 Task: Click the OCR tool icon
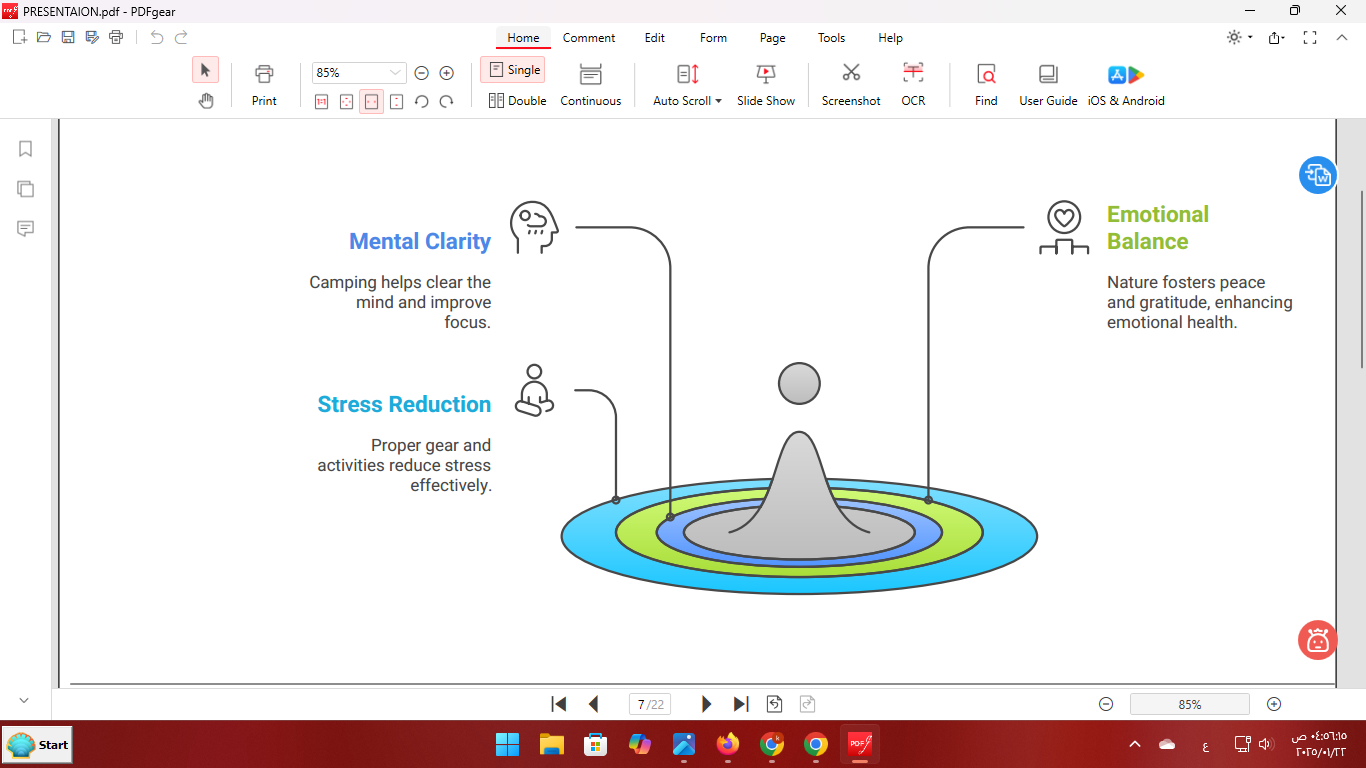coord(912,74)
